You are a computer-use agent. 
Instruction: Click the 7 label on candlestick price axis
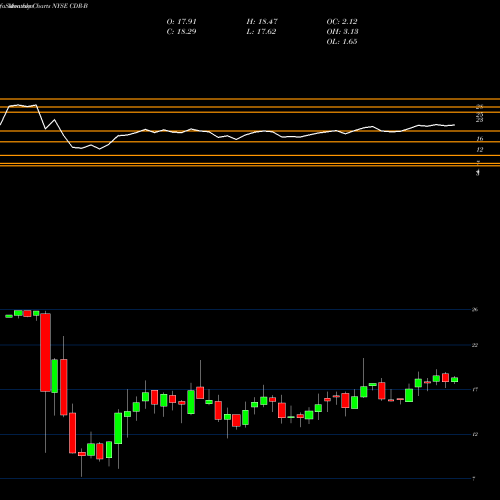[x=474, y=479]
